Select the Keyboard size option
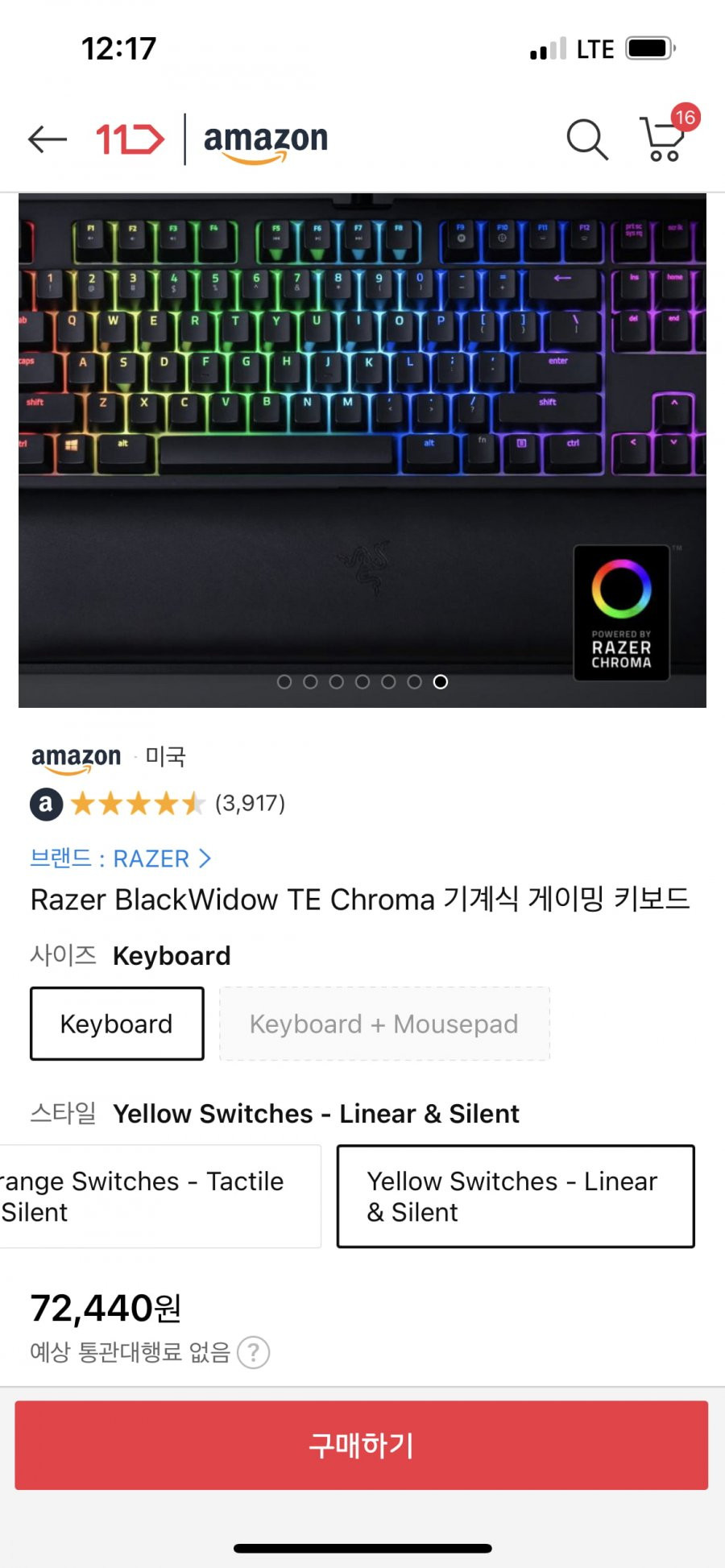The image size is (725, 1568). point(117,1024)
